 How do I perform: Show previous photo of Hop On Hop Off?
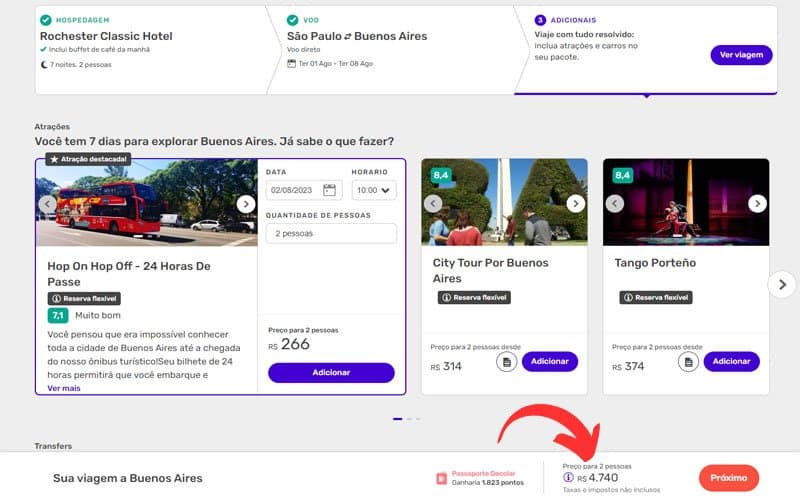click(x=47, y=204)
